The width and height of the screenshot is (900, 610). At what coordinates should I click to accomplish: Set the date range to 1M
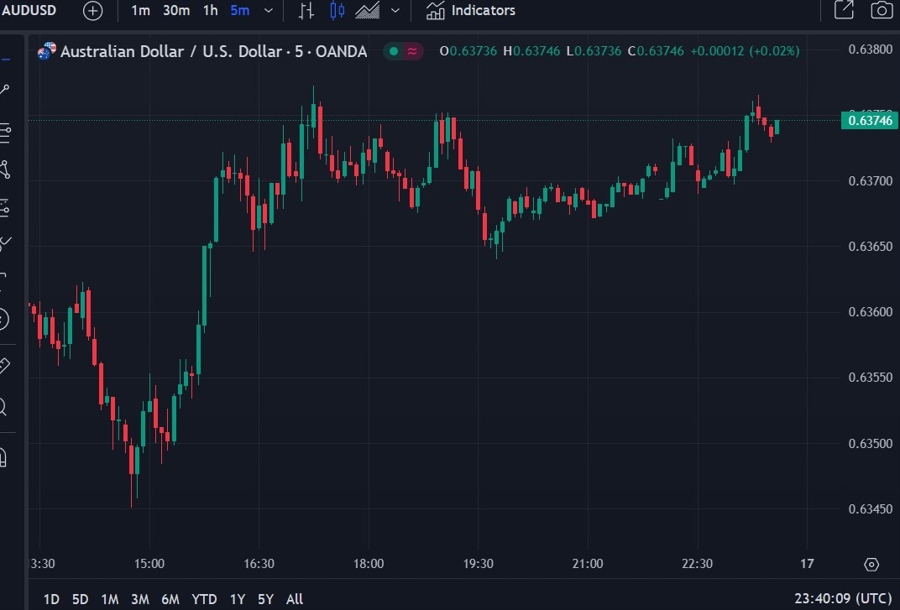[110, 599]
